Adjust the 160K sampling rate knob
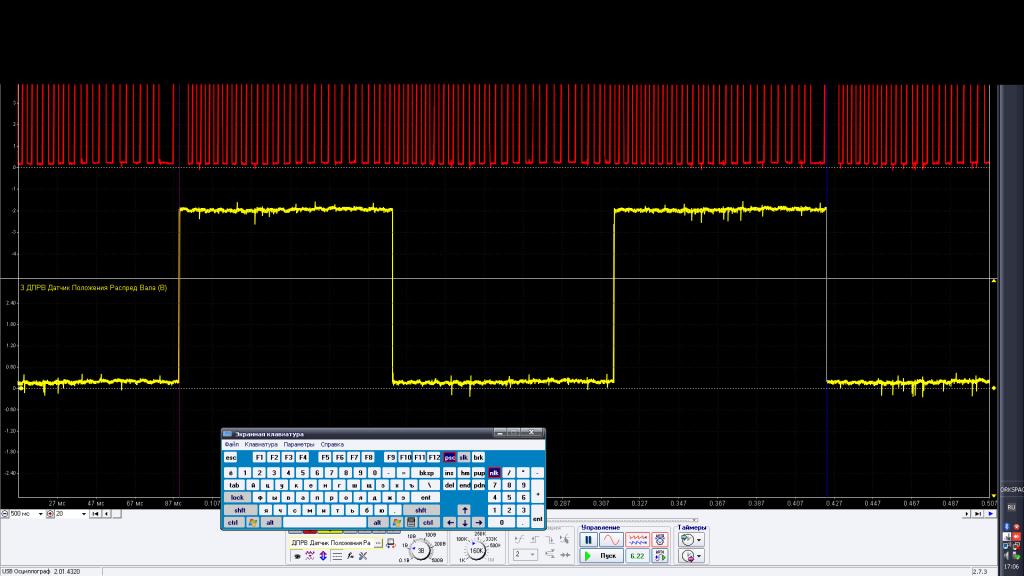This screenshot has height=576, width=1024. click(x=476, y=550)
